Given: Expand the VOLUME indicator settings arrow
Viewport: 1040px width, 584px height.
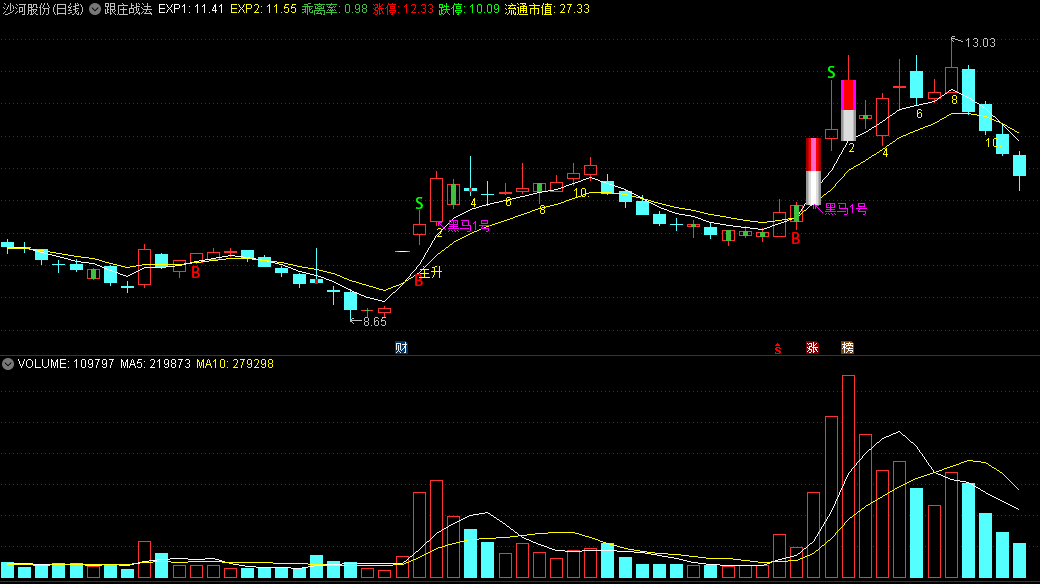Looking at the screenshot, I should pyautogui.click(x=8, y=364).
